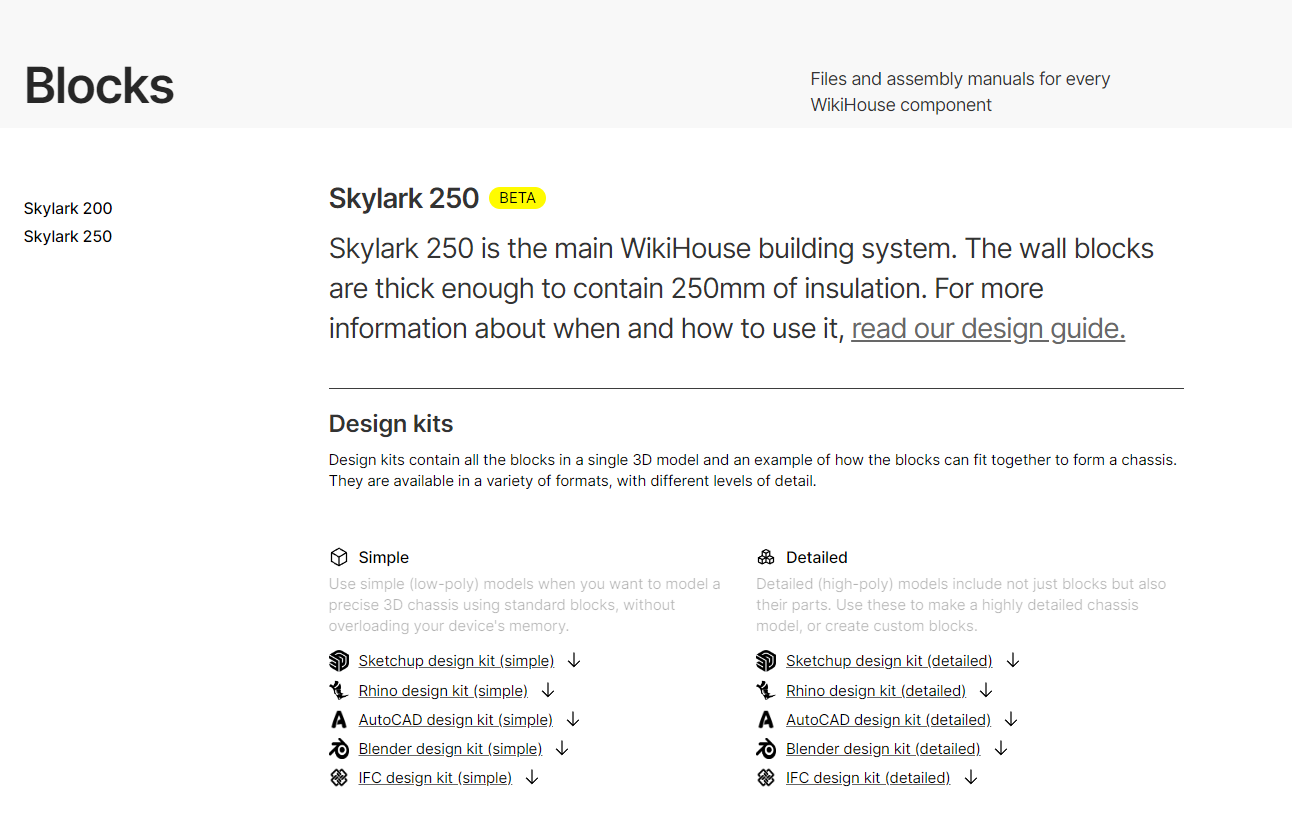Open AutoCAD design kit (detailed) link

888,720
